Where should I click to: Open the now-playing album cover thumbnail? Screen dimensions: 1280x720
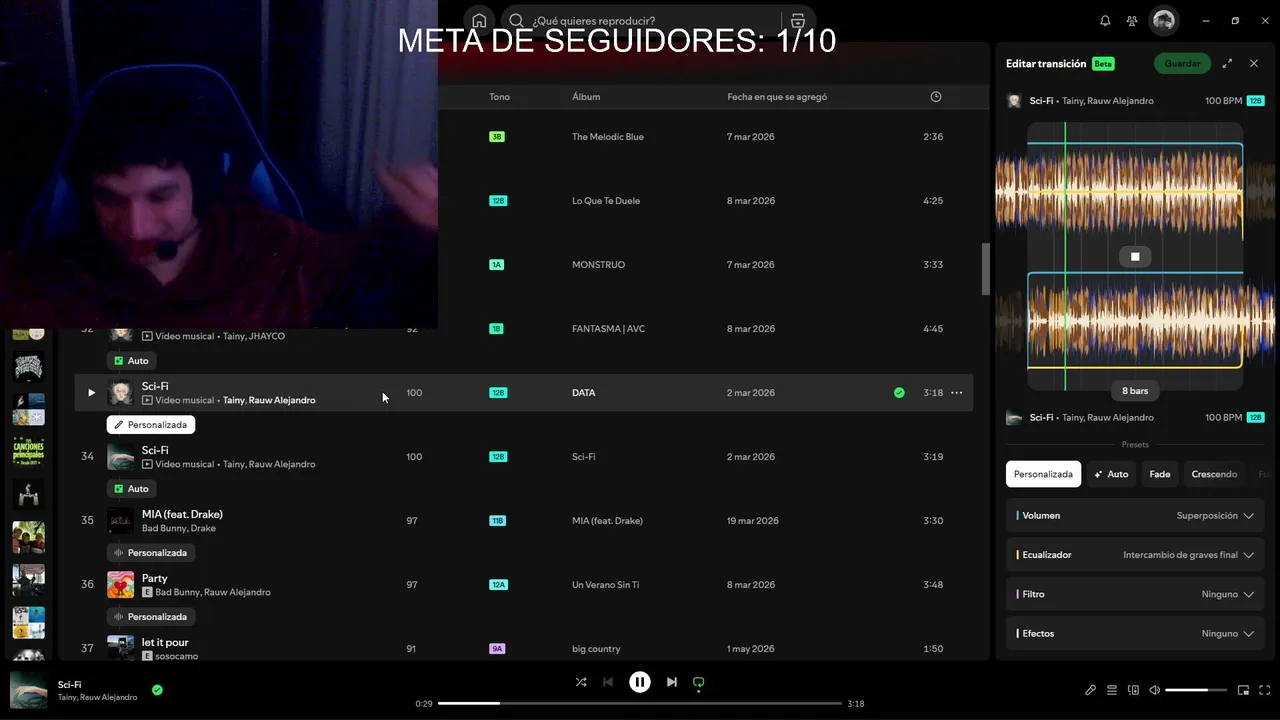click(28, 690)
